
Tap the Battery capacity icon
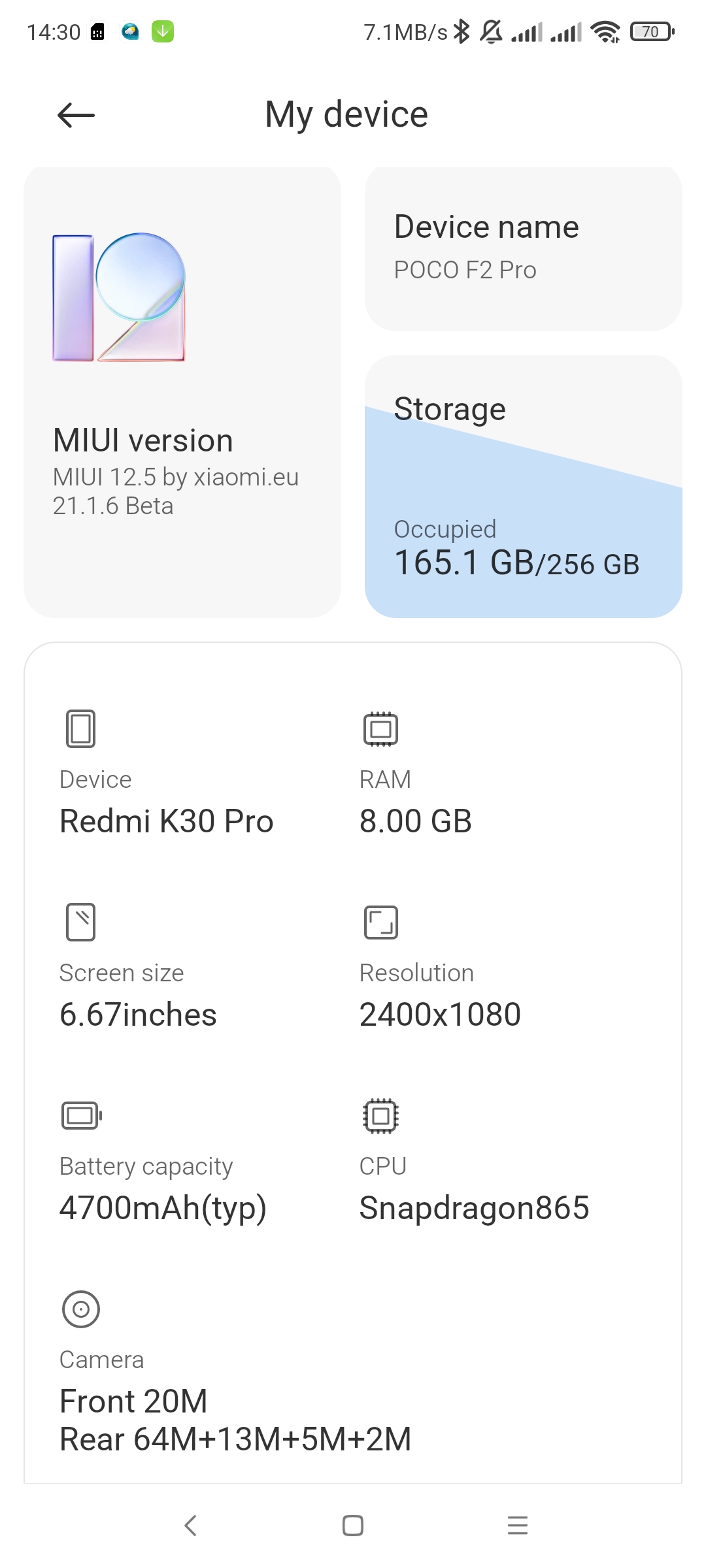click(81, 1115)
